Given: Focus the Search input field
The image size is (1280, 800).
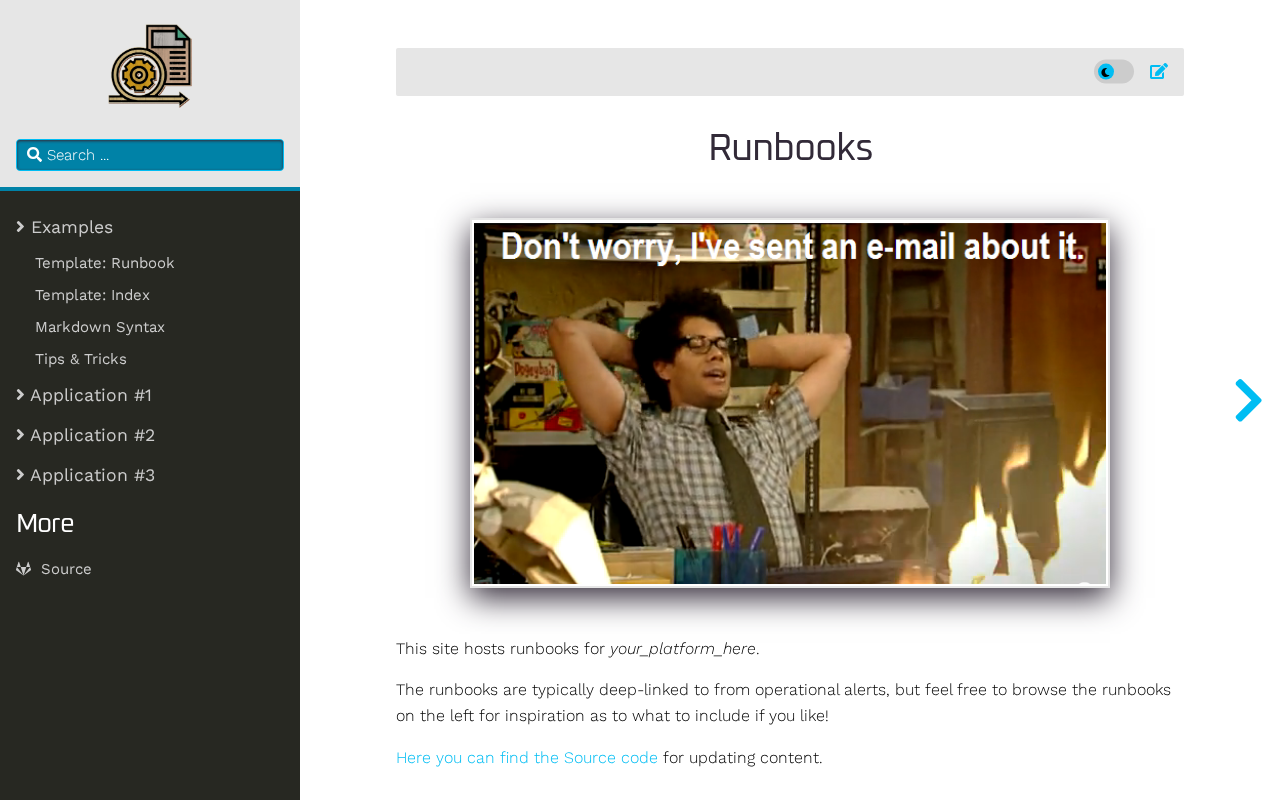Looking at the screenshot, I should coord(150,155).
